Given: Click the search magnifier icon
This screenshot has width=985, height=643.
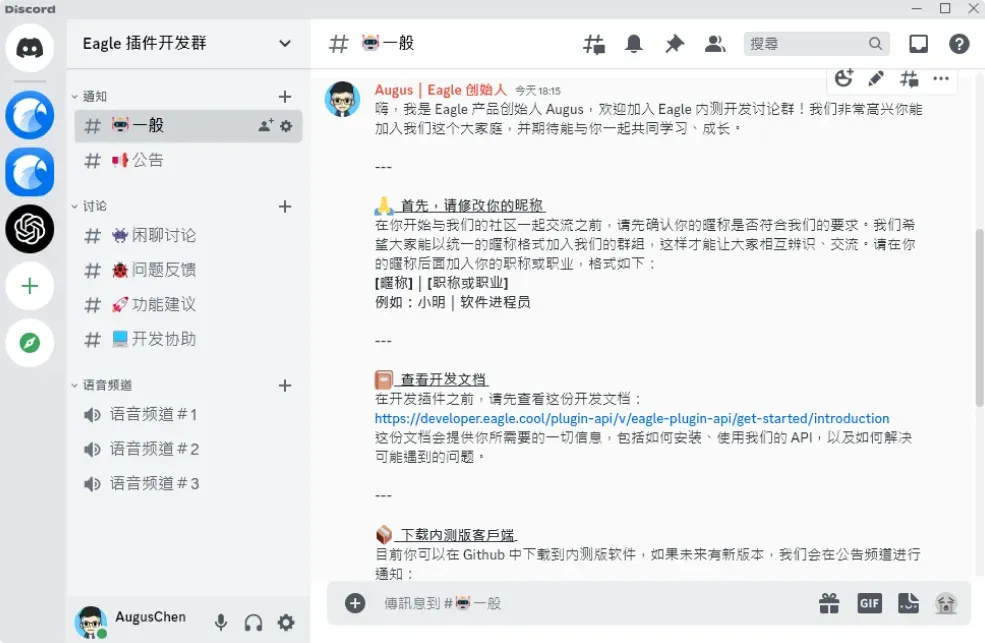Looking at the screenshot, I should (x=875, y=44).
